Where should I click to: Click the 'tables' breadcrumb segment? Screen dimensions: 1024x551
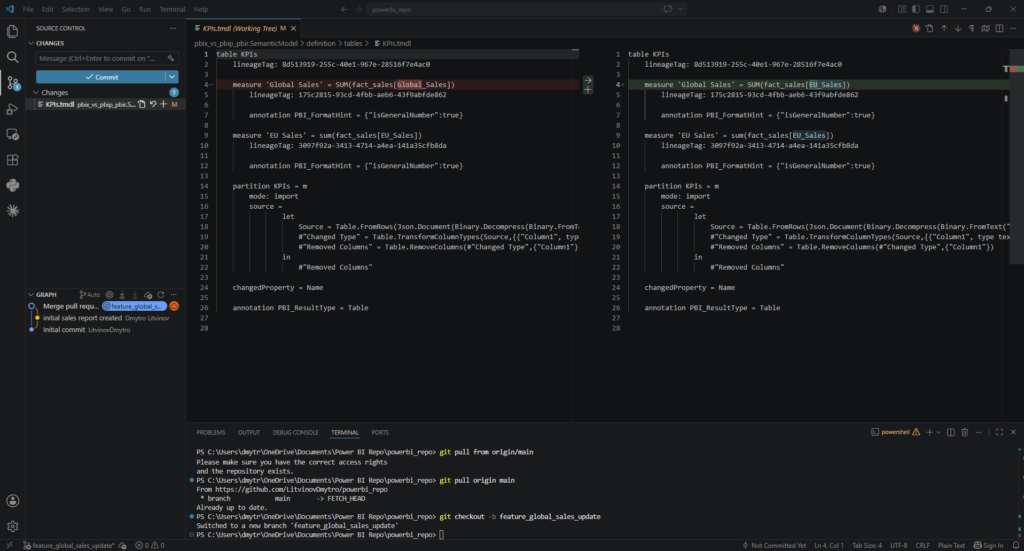[353, 44]
